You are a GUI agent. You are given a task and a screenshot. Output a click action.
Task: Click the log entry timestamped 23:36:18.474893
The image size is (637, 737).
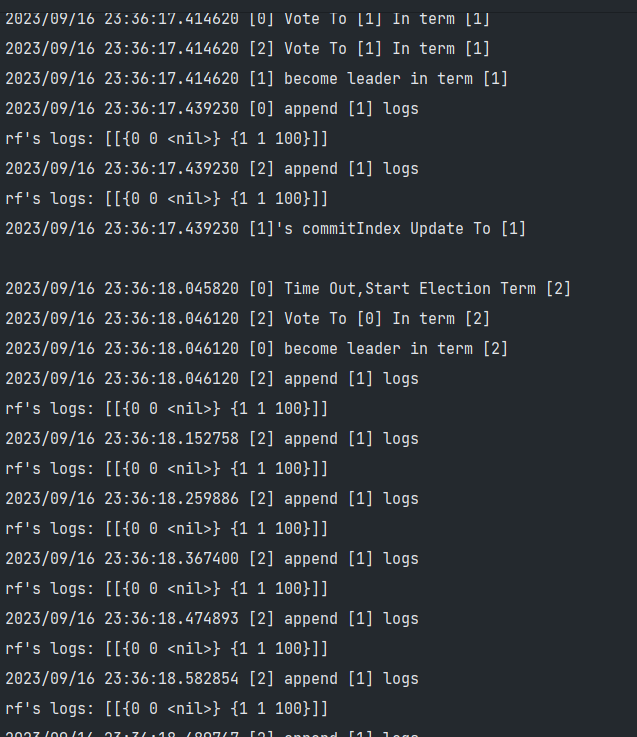click(x=212, y=618)
